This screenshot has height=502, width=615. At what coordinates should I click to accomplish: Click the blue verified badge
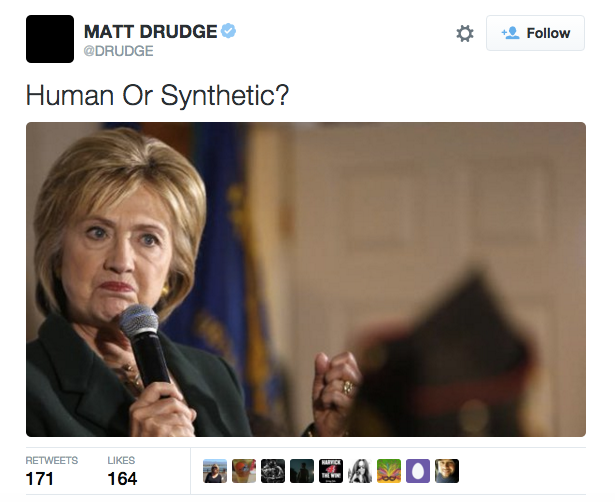(x=228, y=31)
